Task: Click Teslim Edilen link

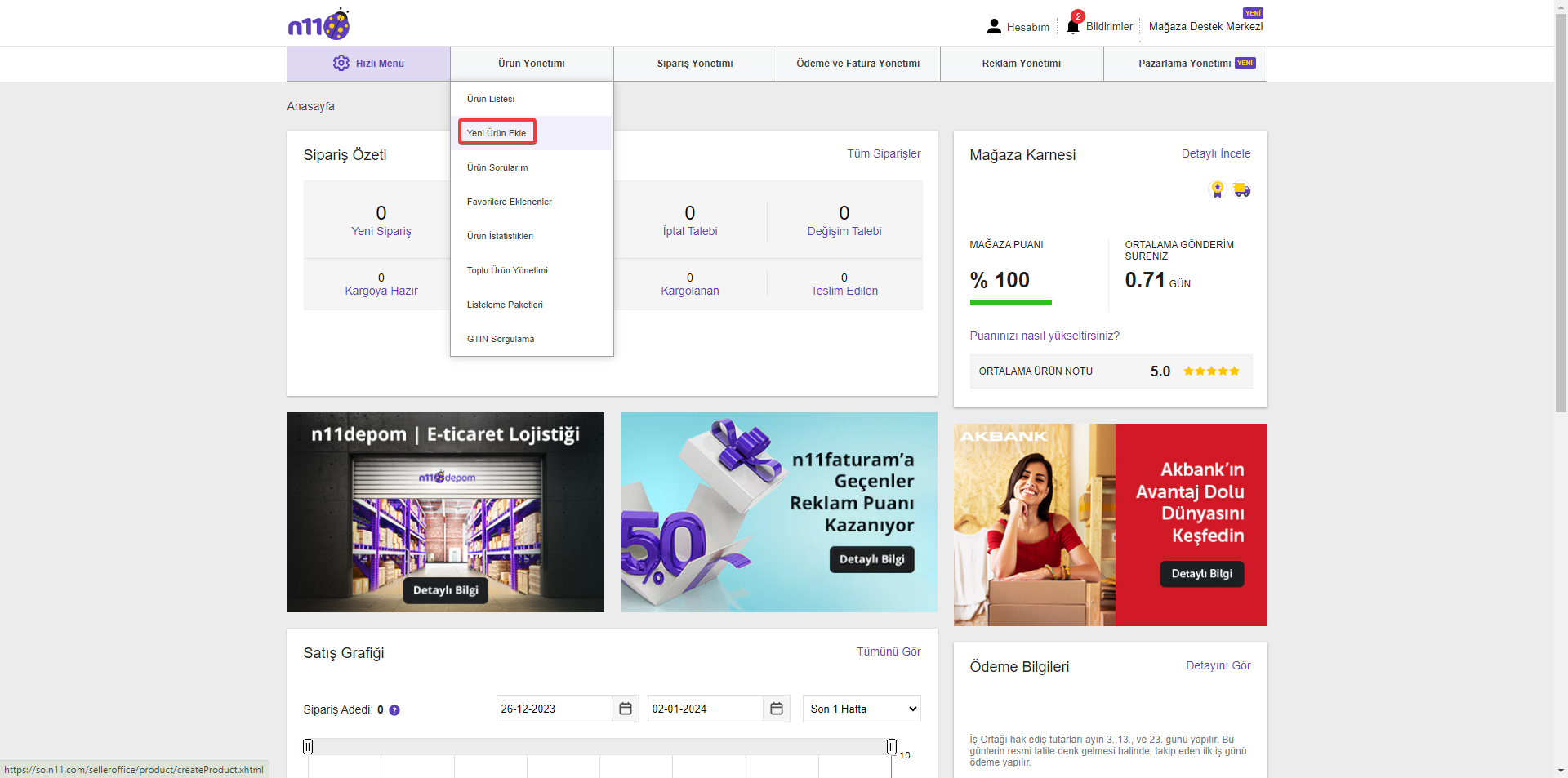Action: [844, 291]
